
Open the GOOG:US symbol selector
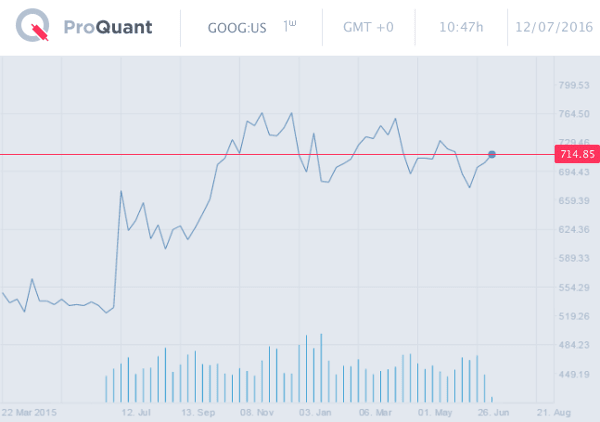(236, 27)
